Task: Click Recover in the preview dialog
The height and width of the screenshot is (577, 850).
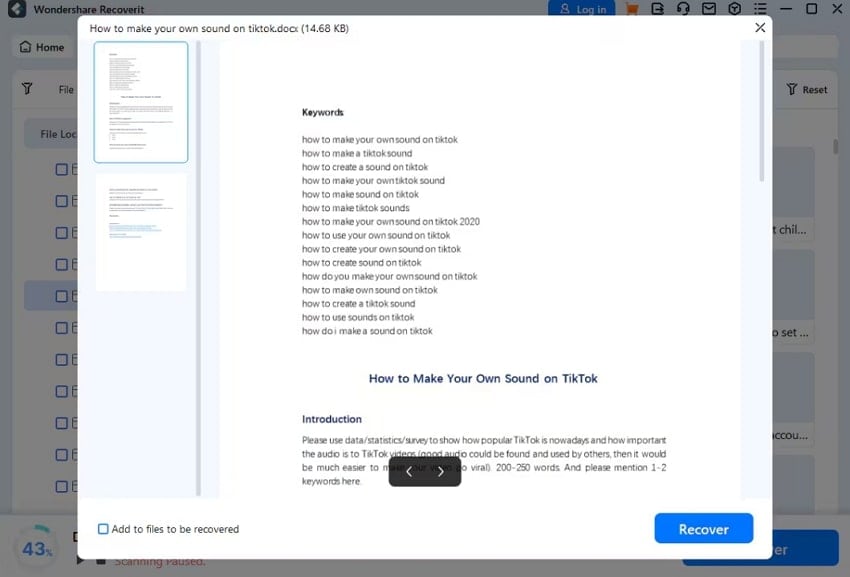Action: click(704, 529)
